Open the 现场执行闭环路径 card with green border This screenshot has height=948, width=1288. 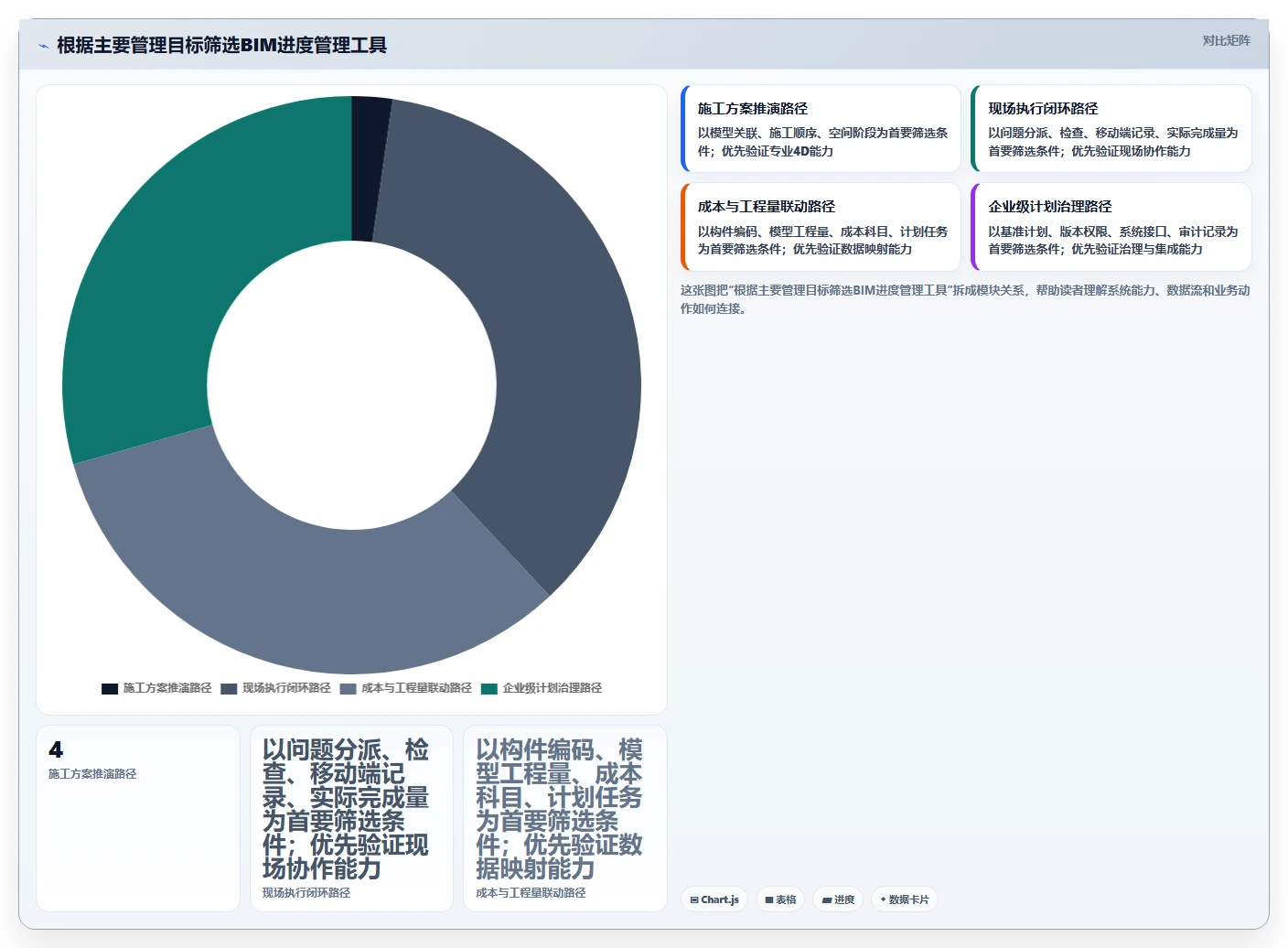tap(1111, 128)
